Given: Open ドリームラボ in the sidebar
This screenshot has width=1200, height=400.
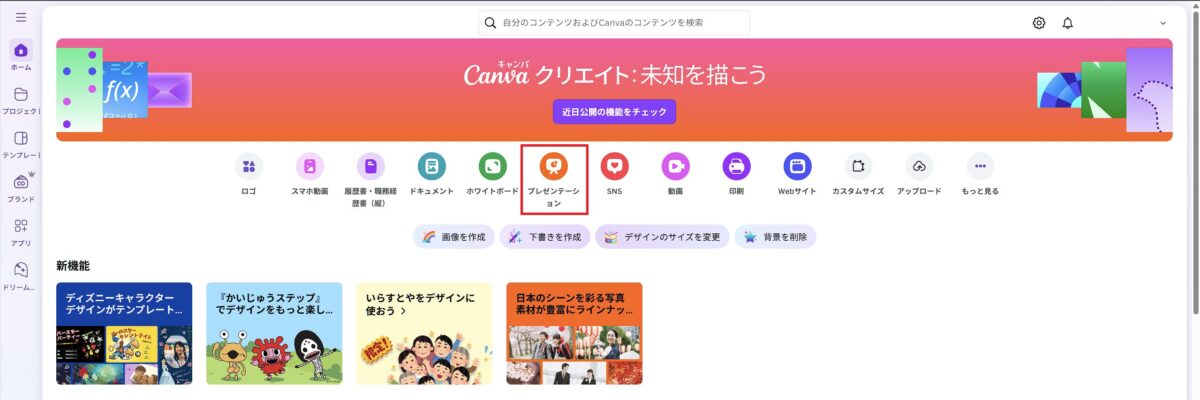Looking at the screenshot, I should coord(21,276).
